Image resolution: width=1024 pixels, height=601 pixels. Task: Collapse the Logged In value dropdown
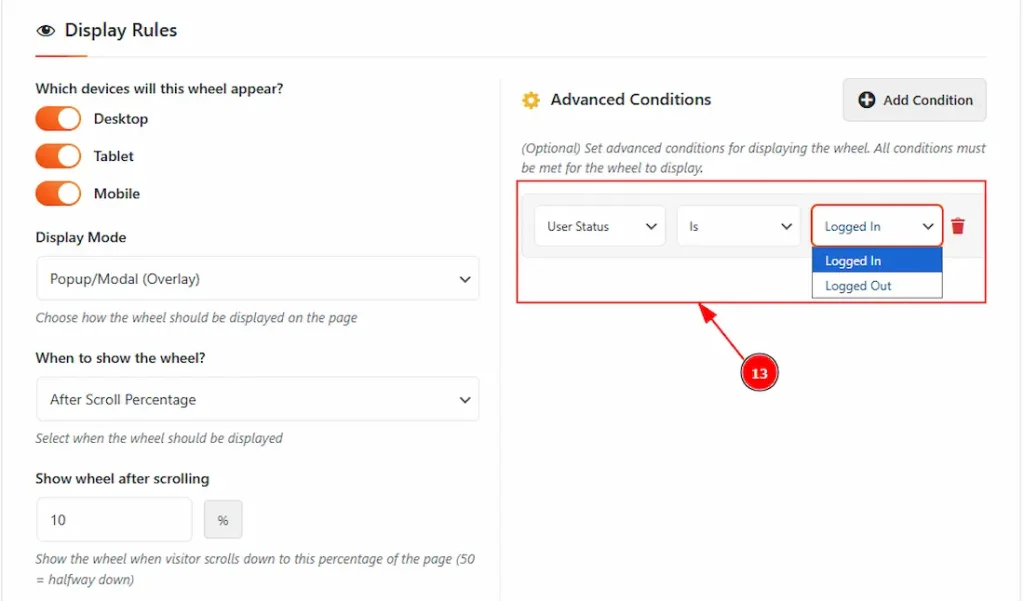click(x=877, y=227)
